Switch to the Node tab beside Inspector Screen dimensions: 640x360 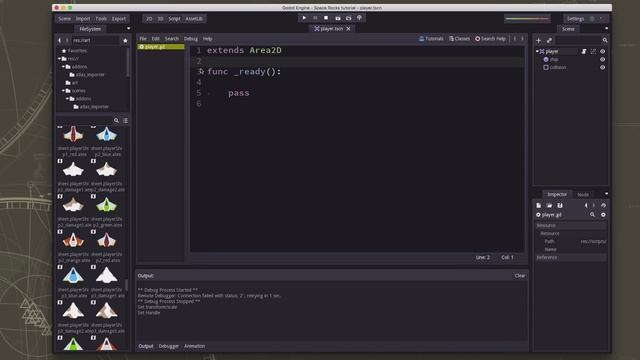point(583,195)
